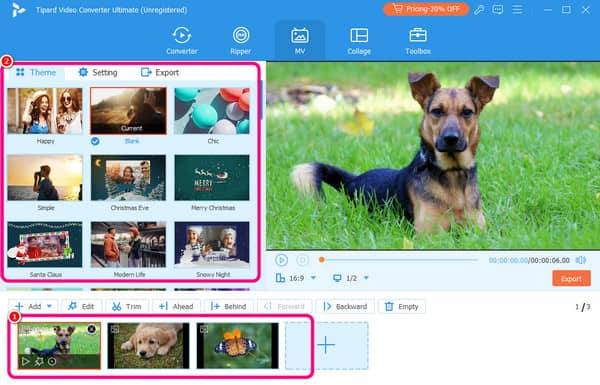Viewport: 600px width, 385px height.
Task: Open the feedback message icon
Action: [497, 10]
